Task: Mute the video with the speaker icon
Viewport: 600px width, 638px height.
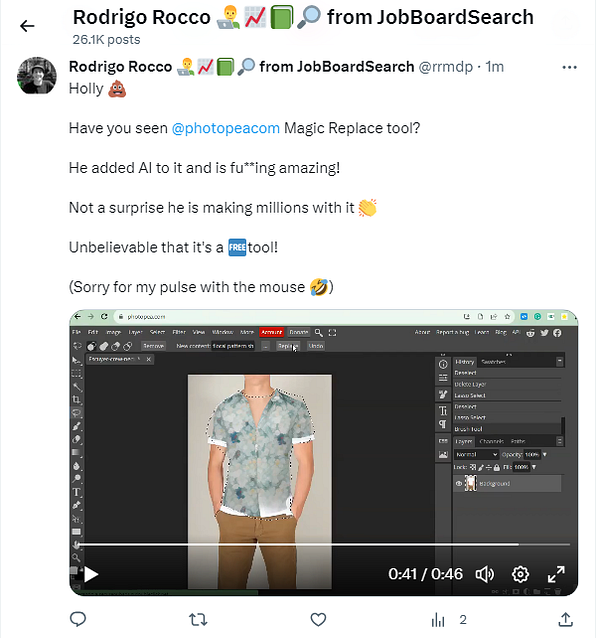Action: (x=485, y=574)
